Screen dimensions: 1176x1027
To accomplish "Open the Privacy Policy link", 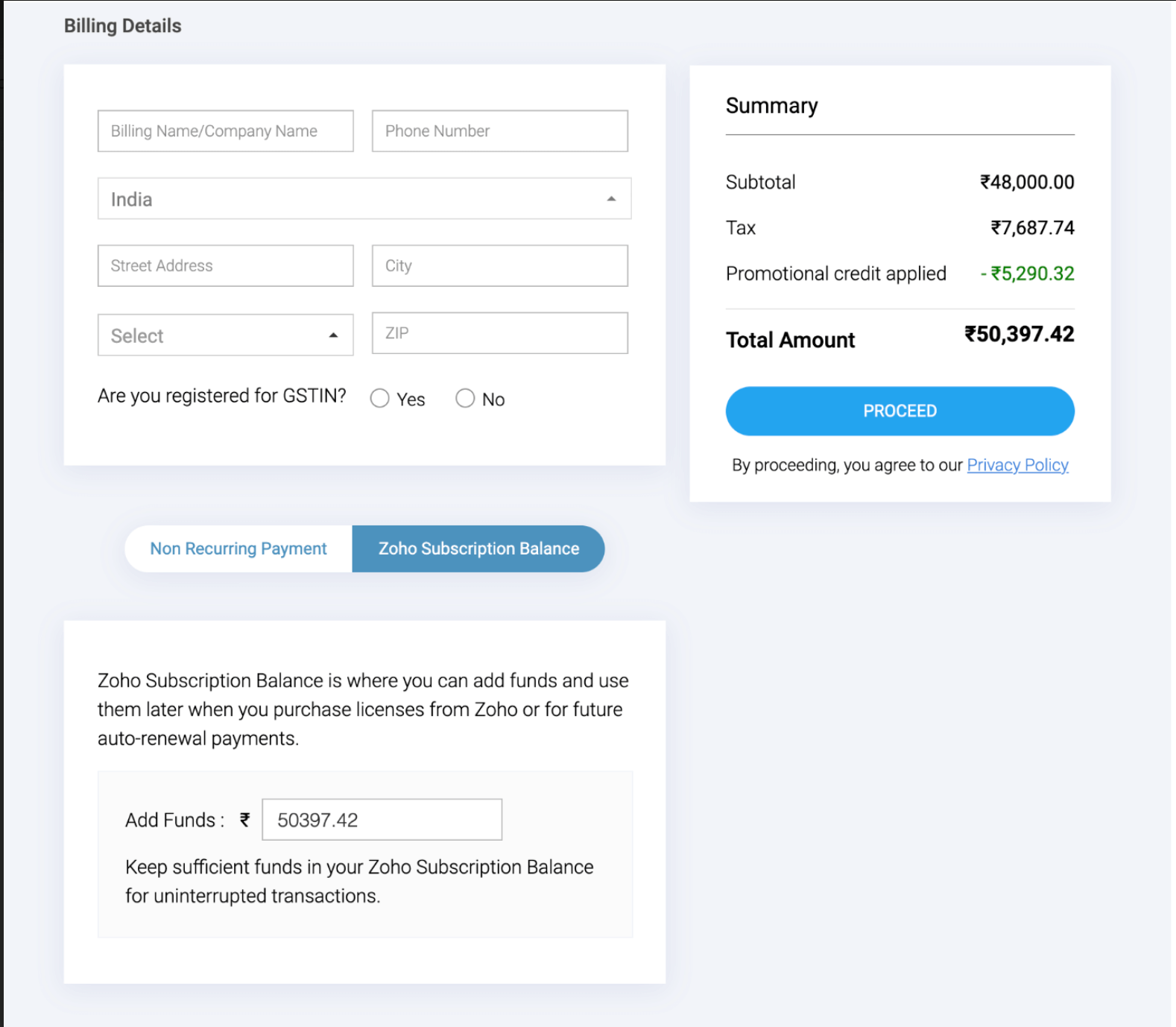I will point(1017,465).
